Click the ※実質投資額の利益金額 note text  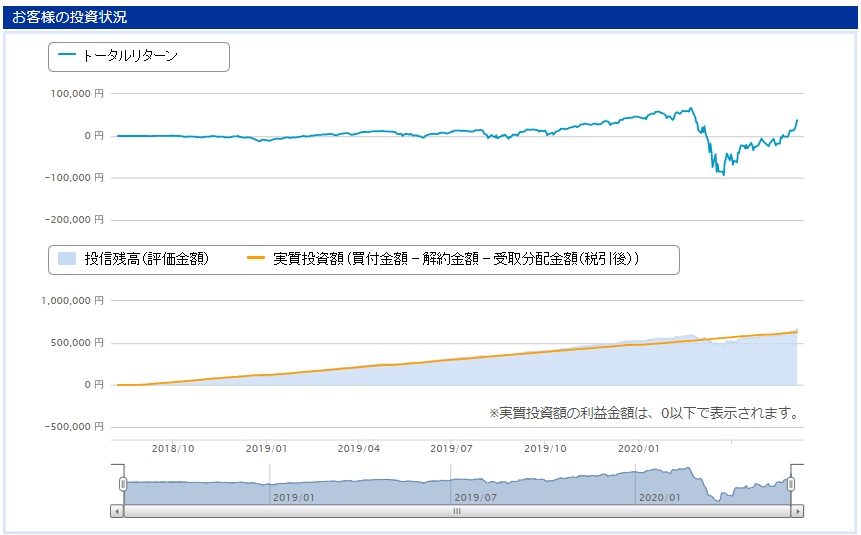click(645, 413)
